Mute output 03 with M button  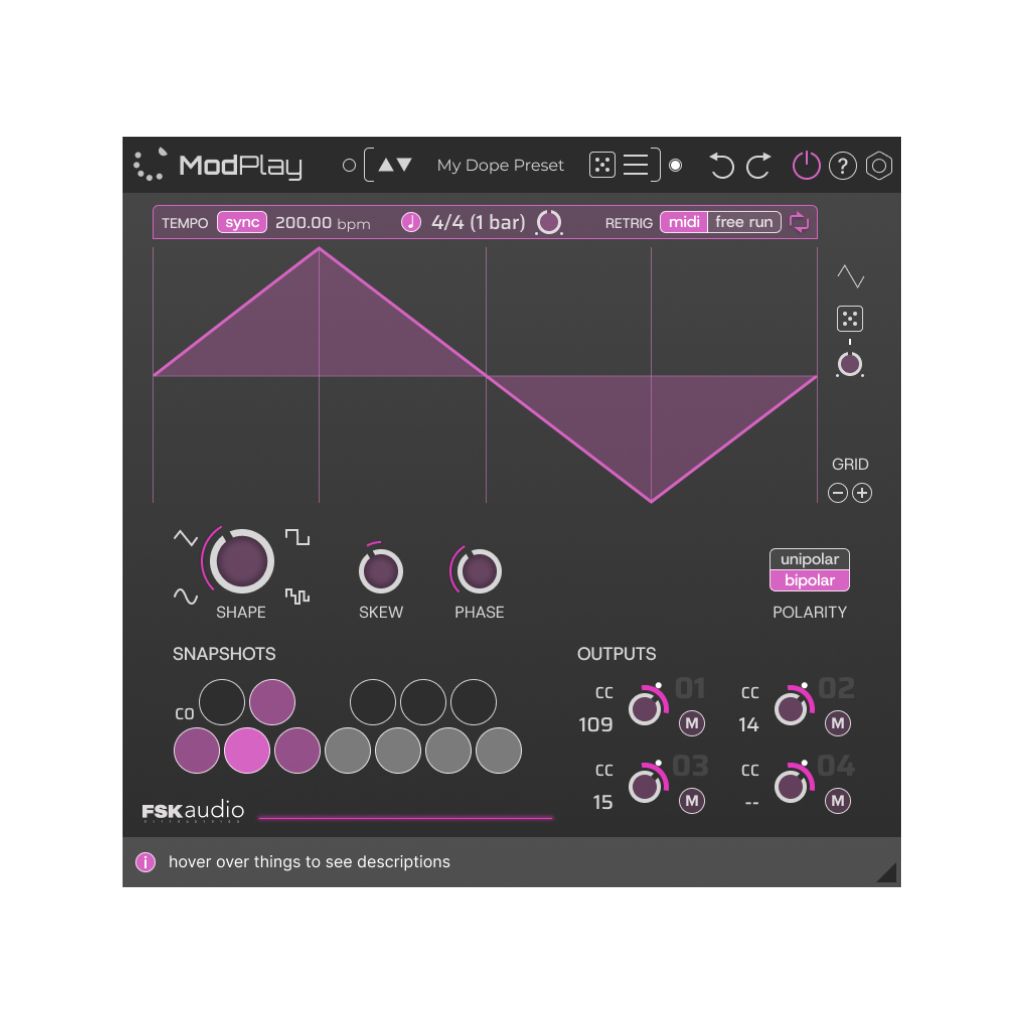point(692,801)
